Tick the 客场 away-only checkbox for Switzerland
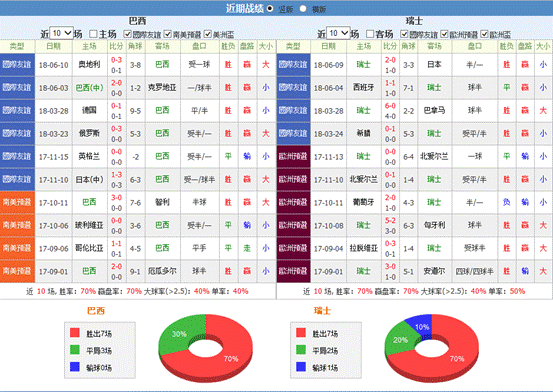553x392 pixels. click(370, 34)
